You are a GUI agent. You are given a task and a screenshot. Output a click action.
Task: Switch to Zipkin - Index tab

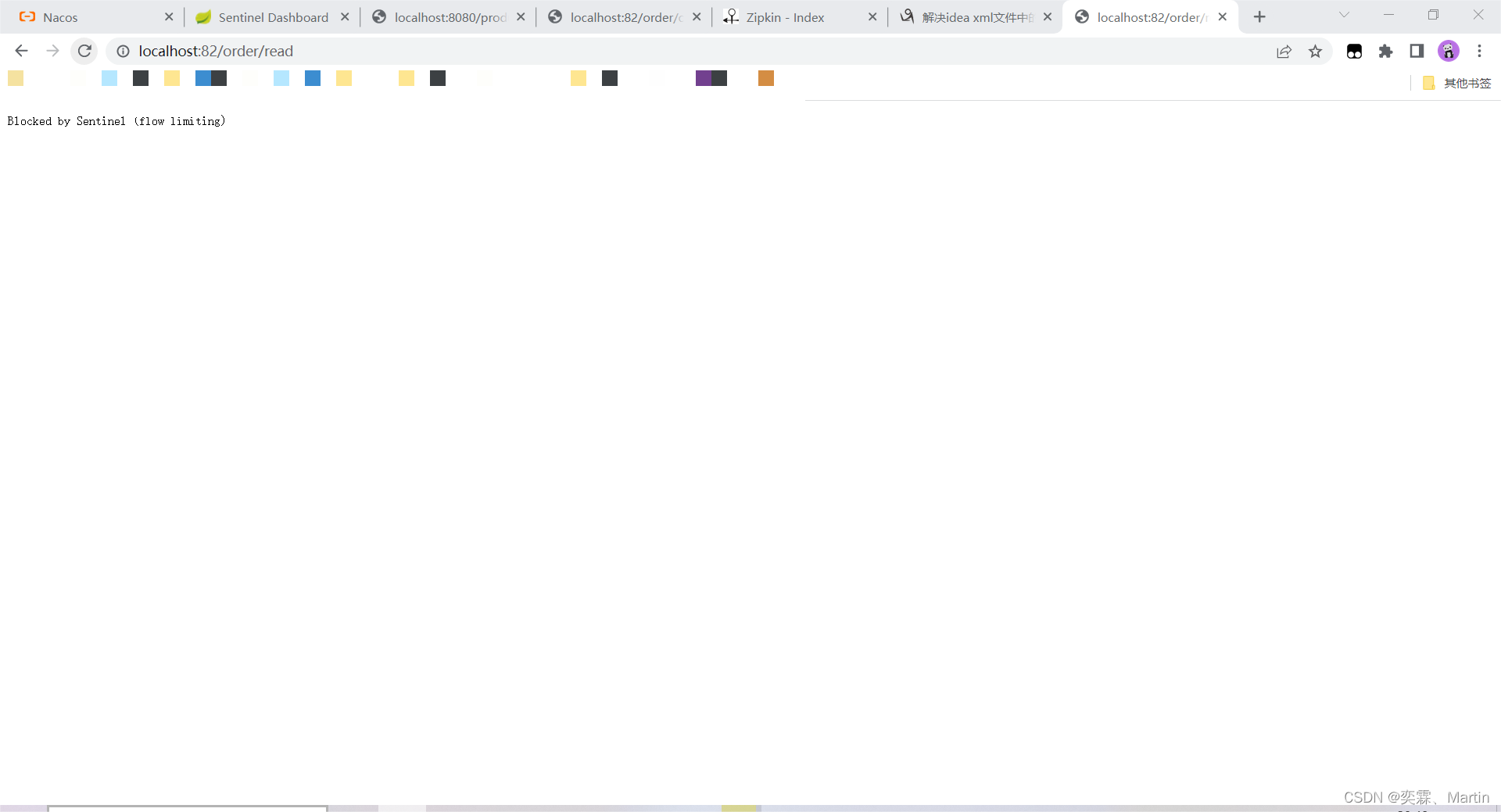coord(790,17)
